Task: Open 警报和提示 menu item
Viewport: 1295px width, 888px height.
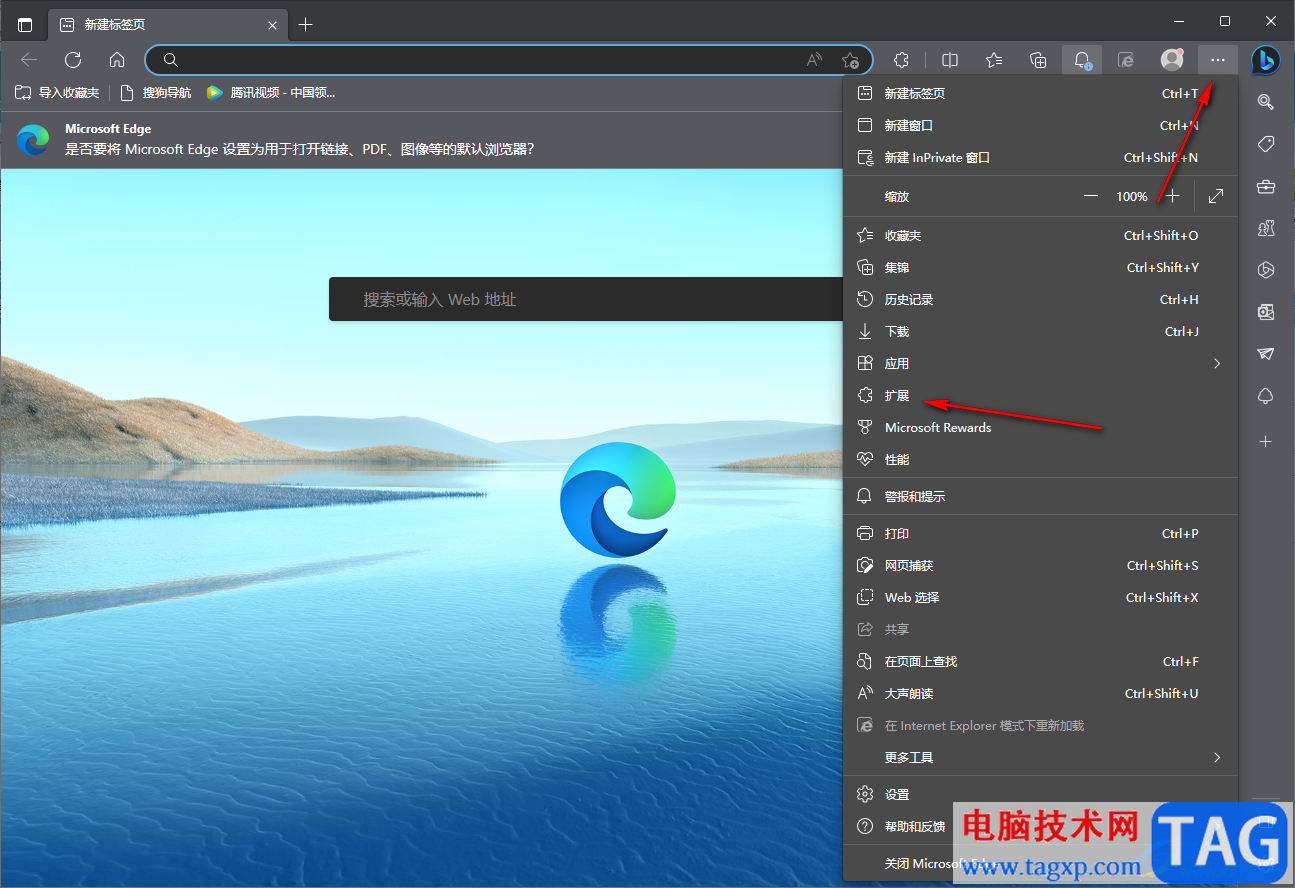Action: (x=1041, y=496)
